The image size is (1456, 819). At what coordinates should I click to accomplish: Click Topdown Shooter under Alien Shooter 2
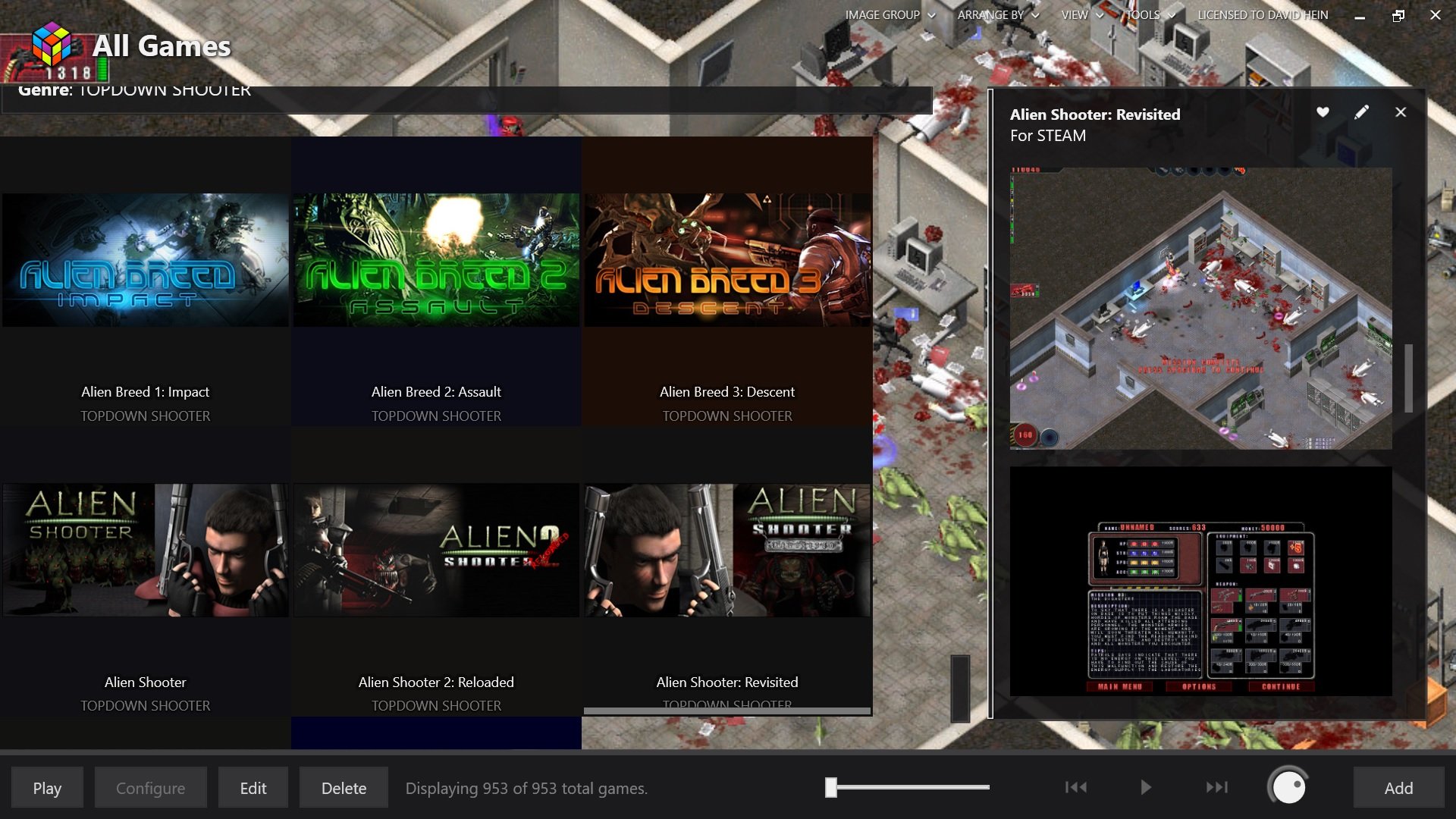click(436, 706)
